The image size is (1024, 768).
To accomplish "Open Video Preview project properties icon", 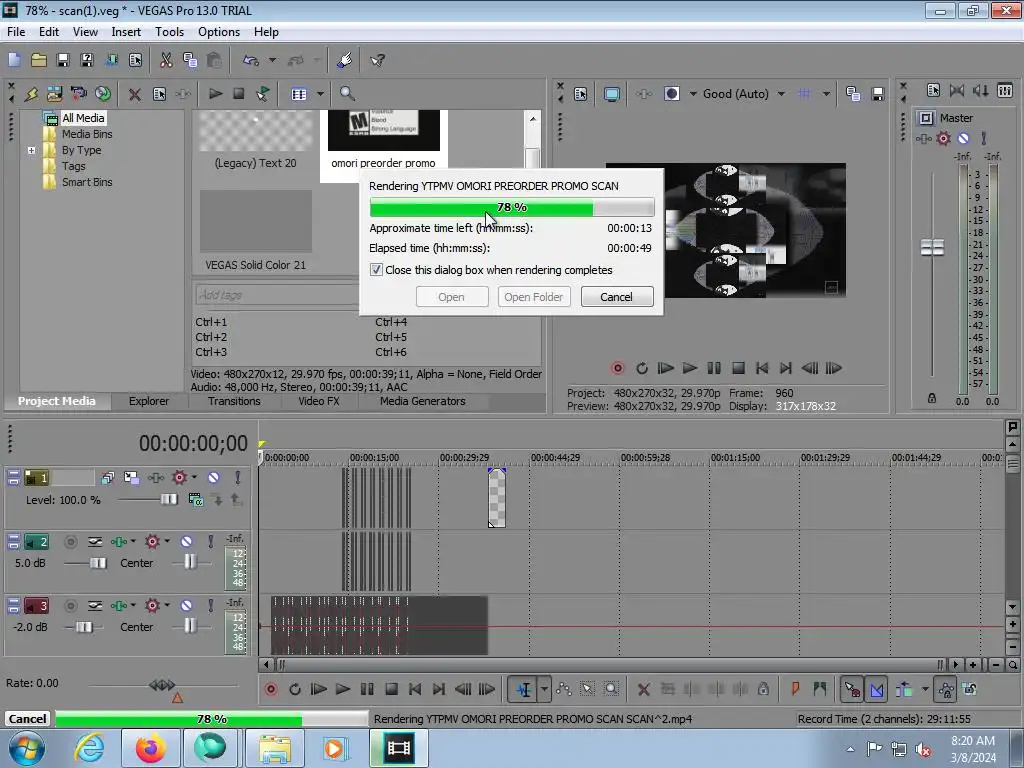I will (x=580, y=94).
